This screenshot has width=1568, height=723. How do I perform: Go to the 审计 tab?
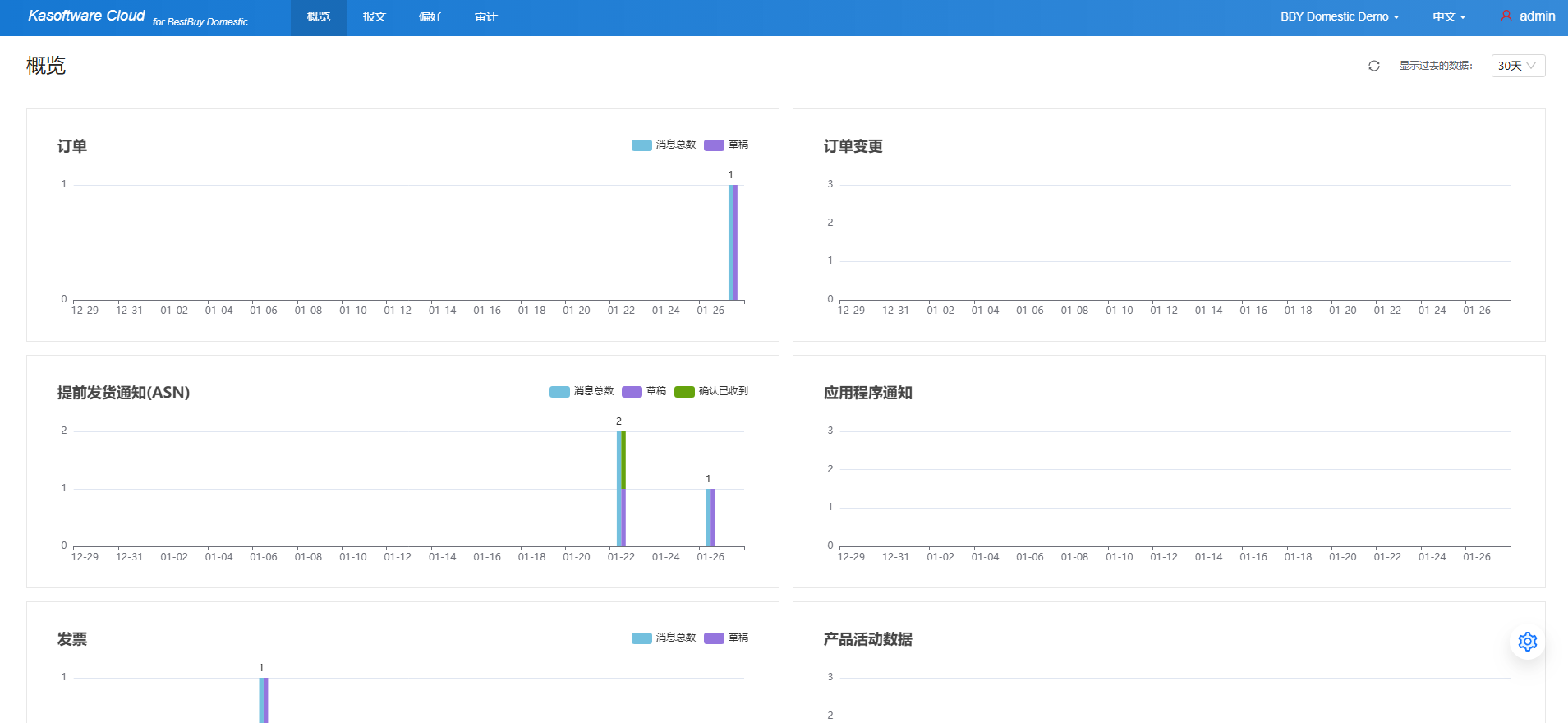[x=486, y=16]
